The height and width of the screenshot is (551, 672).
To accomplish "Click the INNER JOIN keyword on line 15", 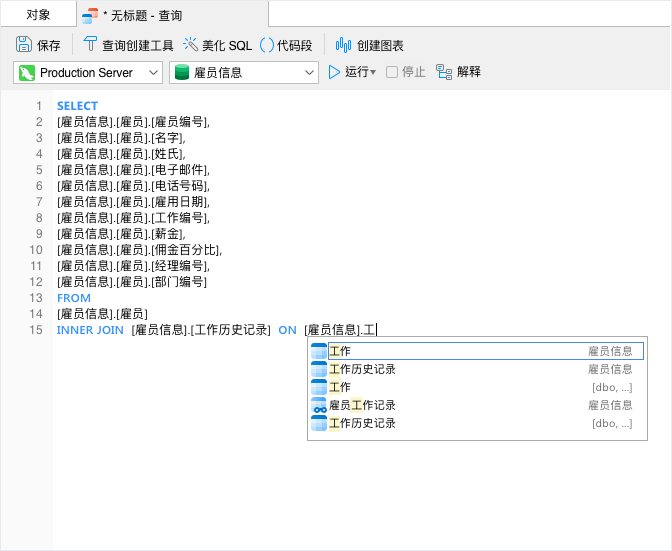I will point(90,330).
